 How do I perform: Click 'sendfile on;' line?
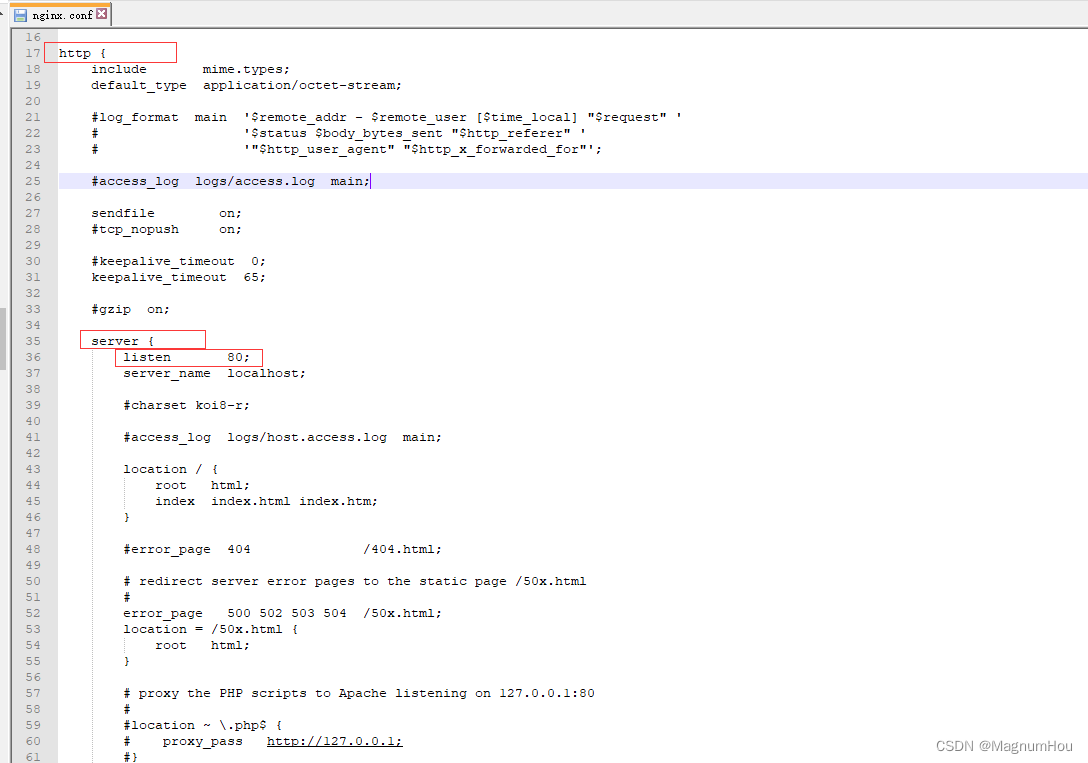point(166,213)
